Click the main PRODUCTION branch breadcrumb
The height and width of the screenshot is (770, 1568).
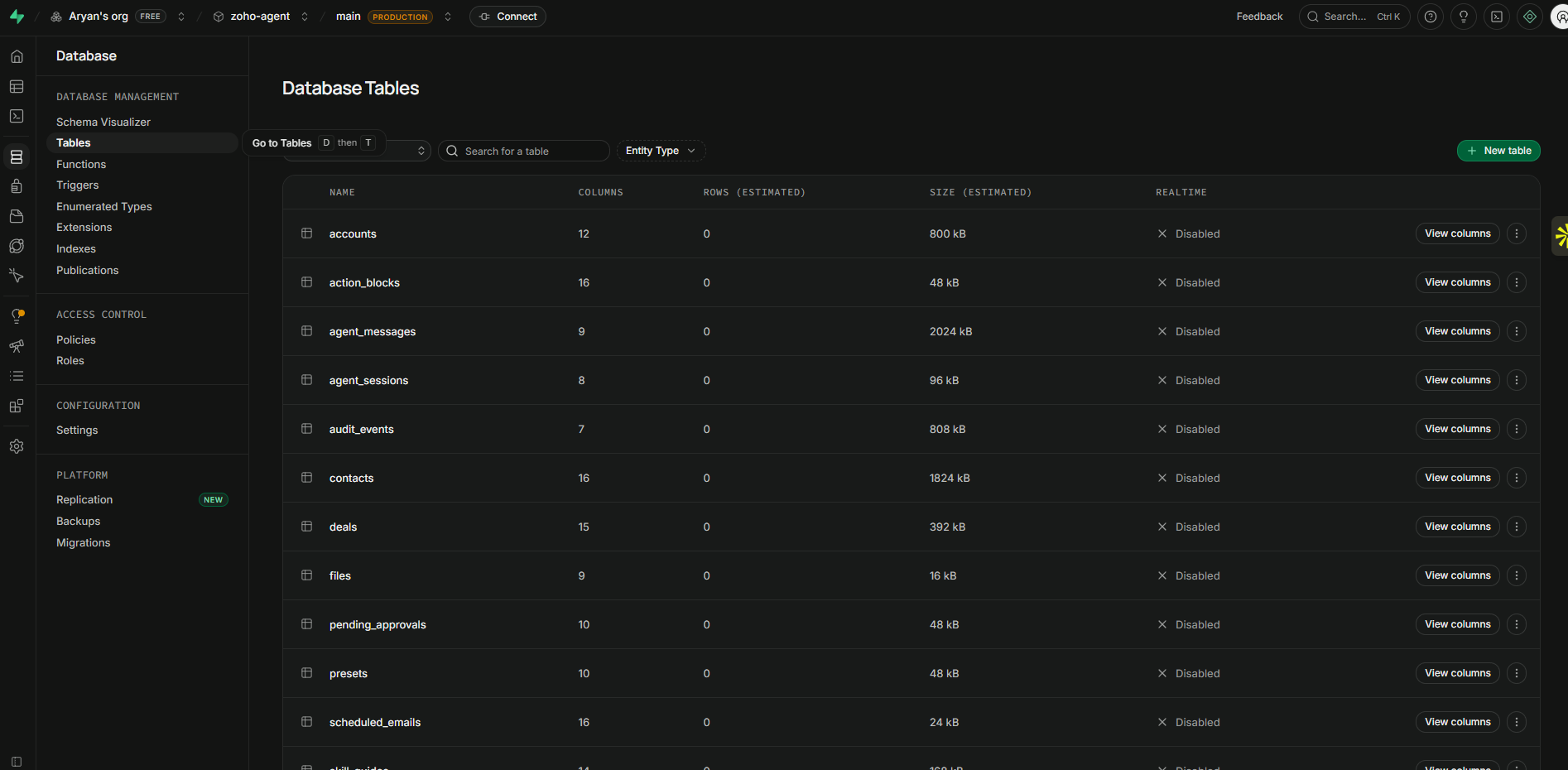coord(384,17)
